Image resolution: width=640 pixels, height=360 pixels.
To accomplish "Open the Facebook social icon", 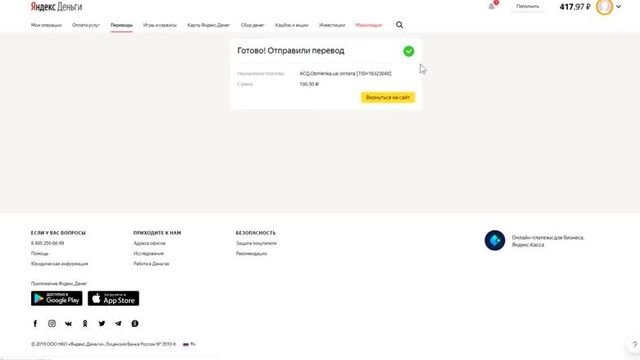I will coord(35,323).
